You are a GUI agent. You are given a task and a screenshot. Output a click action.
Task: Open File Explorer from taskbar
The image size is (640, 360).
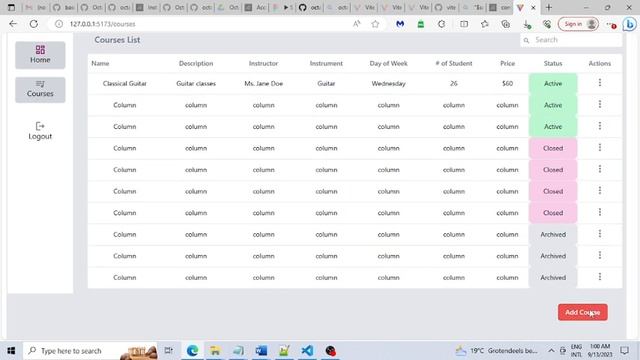click(215, 351)
